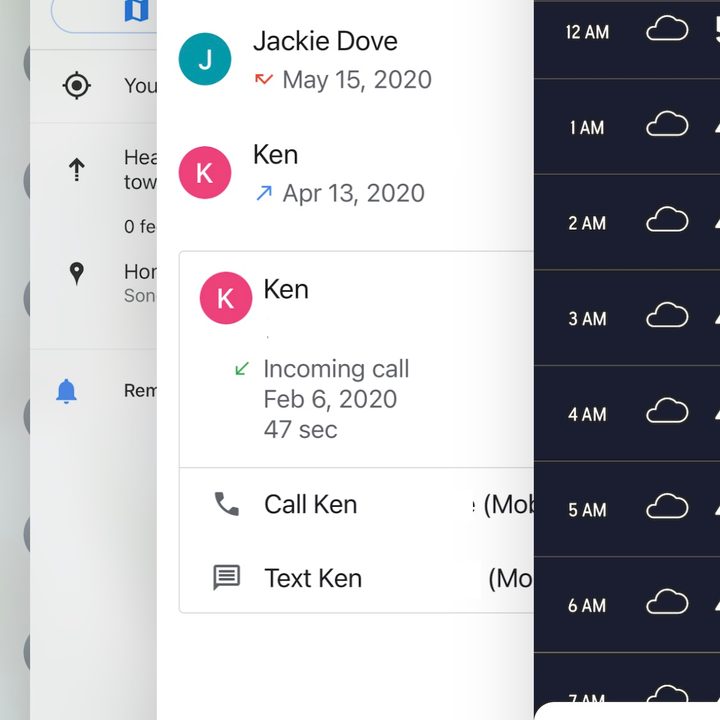The height and width of the screenshot is (720, 720).
Task: Tap the blue map icon in Maps
Action: coord(136,11)
